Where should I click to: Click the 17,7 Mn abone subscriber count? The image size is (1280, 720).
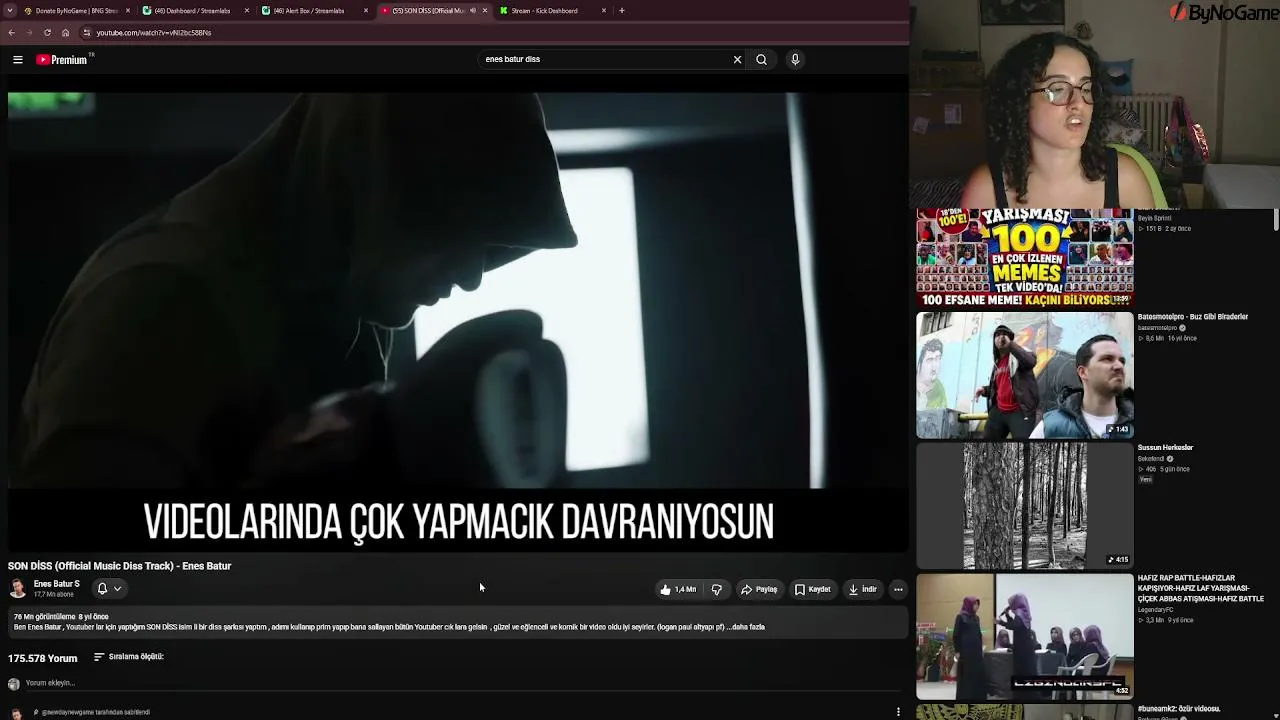tap(54, 595)
